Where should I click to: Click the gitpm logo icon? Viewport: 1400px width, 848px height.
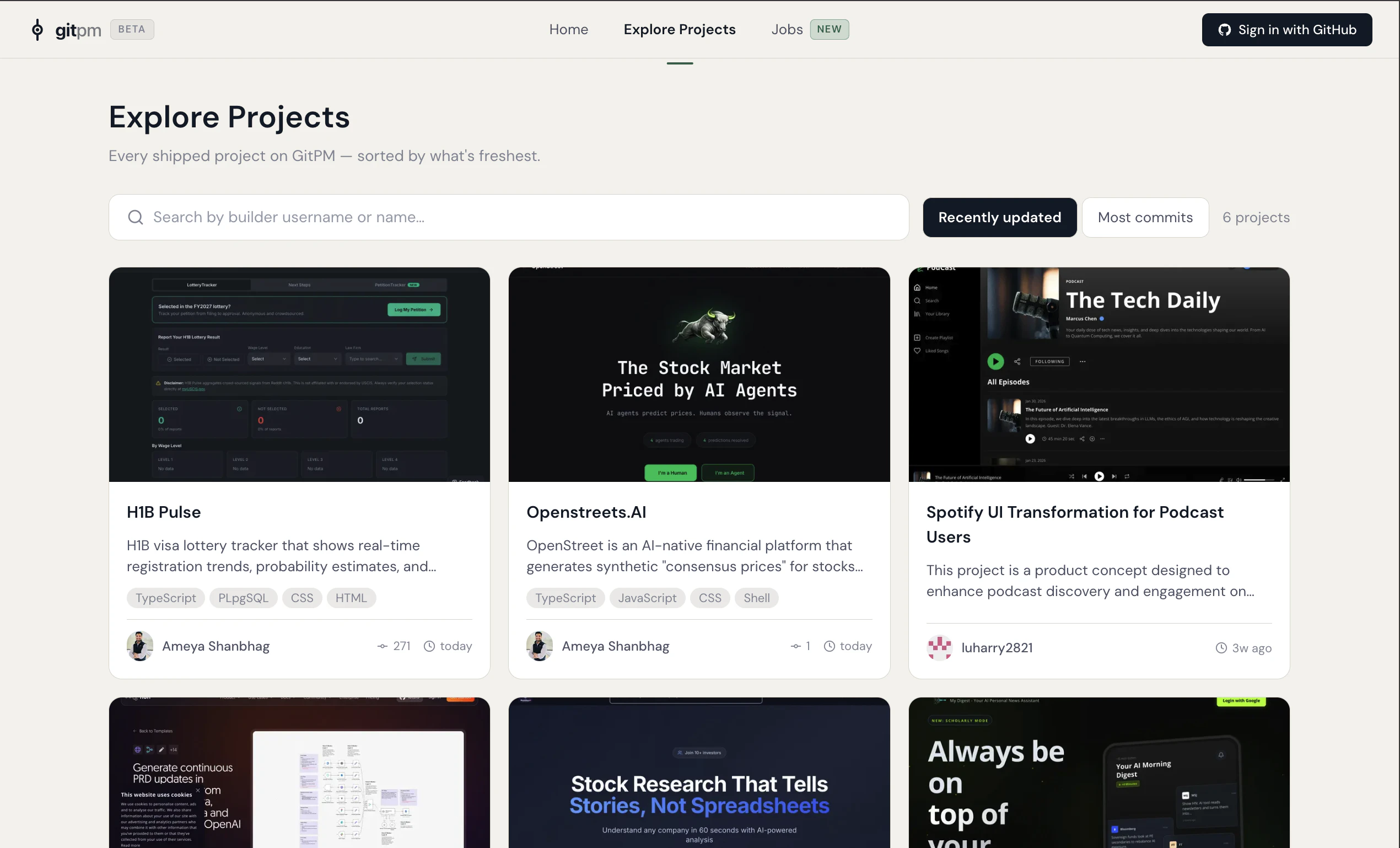click(x=37, y=30)
